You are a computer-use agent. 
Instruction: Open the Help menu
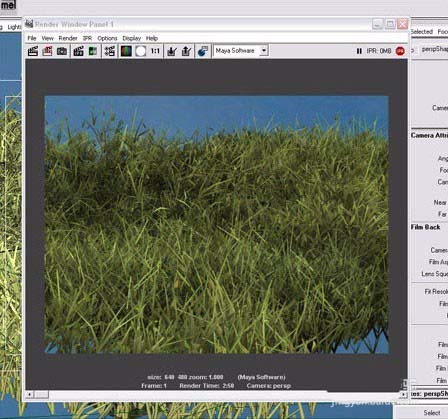[x=152, y=38]
